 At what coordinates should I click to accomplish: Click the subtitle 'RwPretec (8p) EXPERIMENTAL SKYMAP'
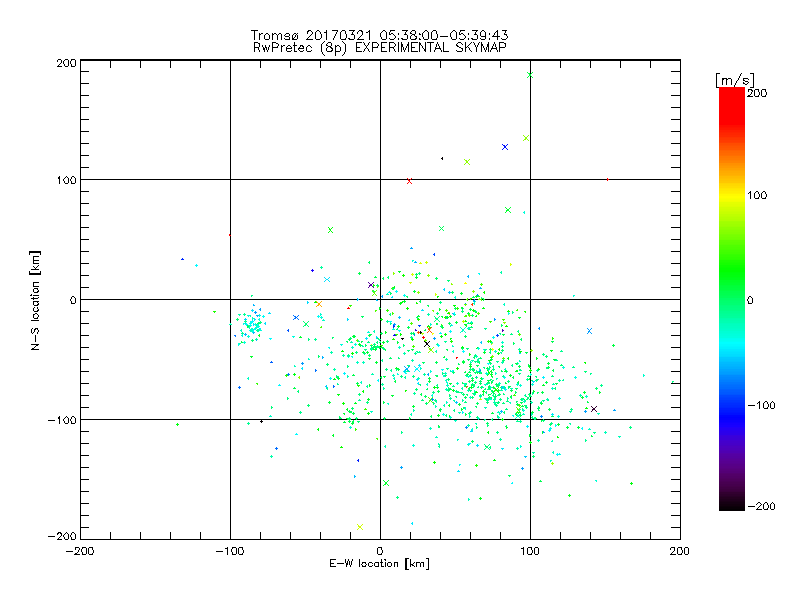coord(380,48)
